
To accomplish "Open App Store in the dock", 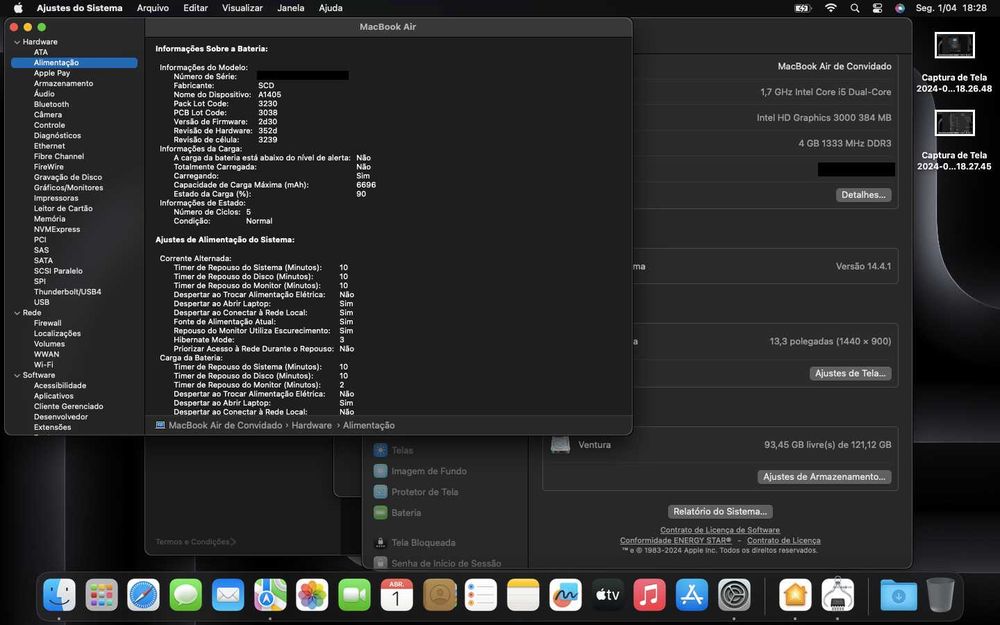I will coord(691,595).
